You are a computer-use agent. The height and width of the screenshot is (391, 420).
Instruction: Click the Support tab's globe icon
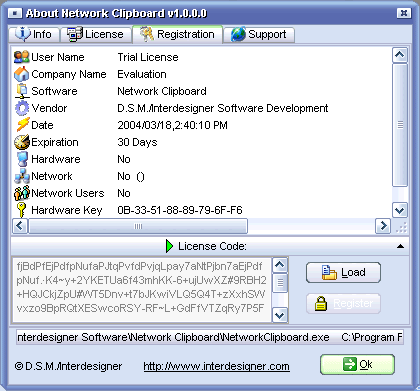tap(238, 34)
